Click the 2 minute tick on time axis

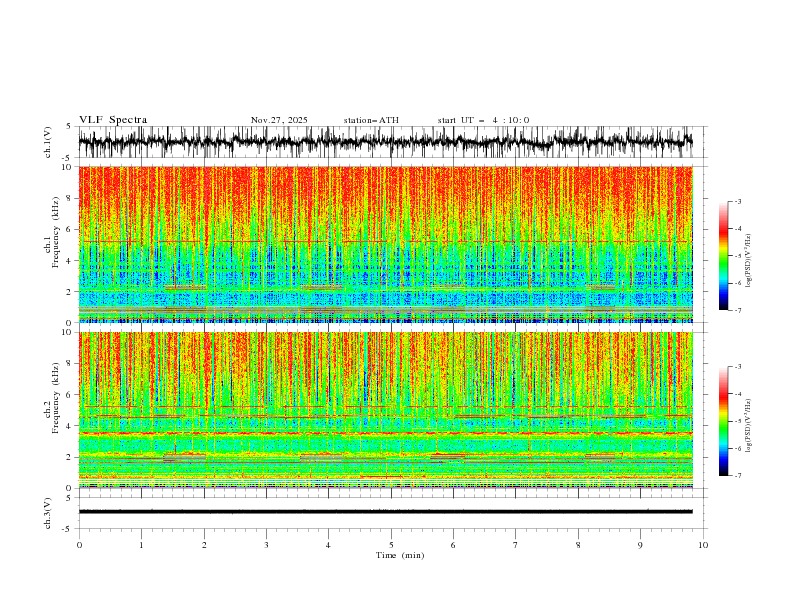click(204, 545)
